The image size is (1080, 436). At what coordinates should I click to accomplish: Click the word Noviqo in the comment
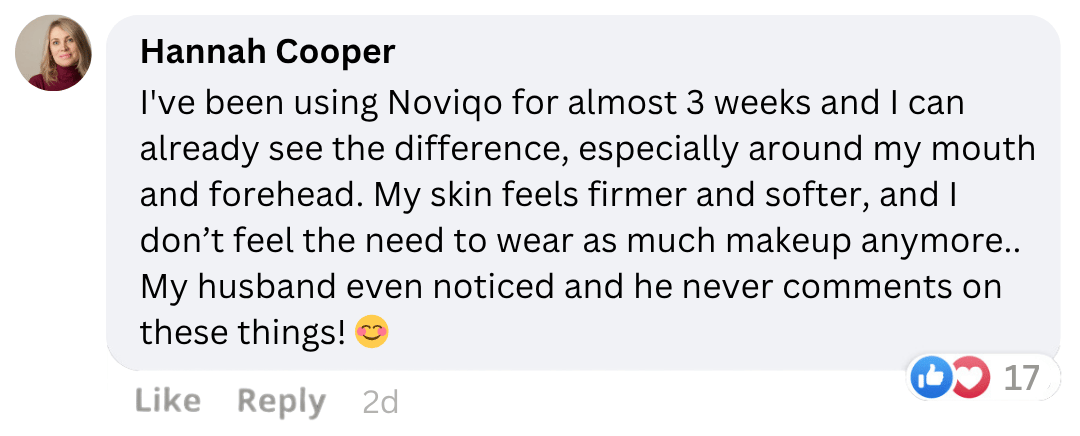(432, 103)
